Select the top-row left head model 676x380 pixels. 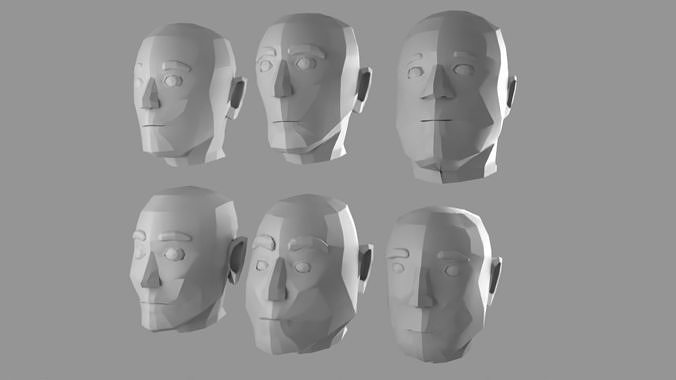click(190, 95)
